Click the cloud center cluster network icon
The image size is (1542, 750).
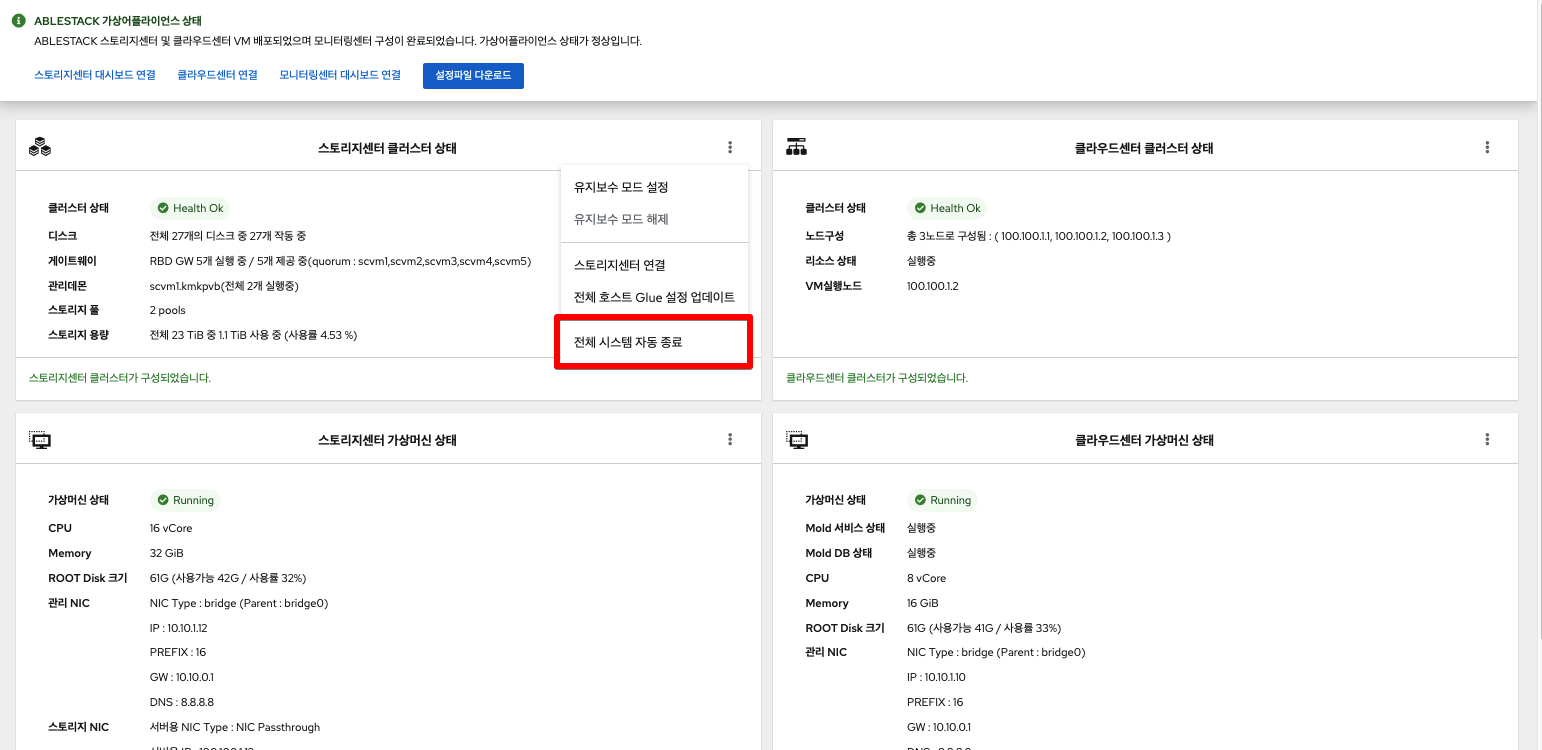pyautogui.click(x=797, y=147)
